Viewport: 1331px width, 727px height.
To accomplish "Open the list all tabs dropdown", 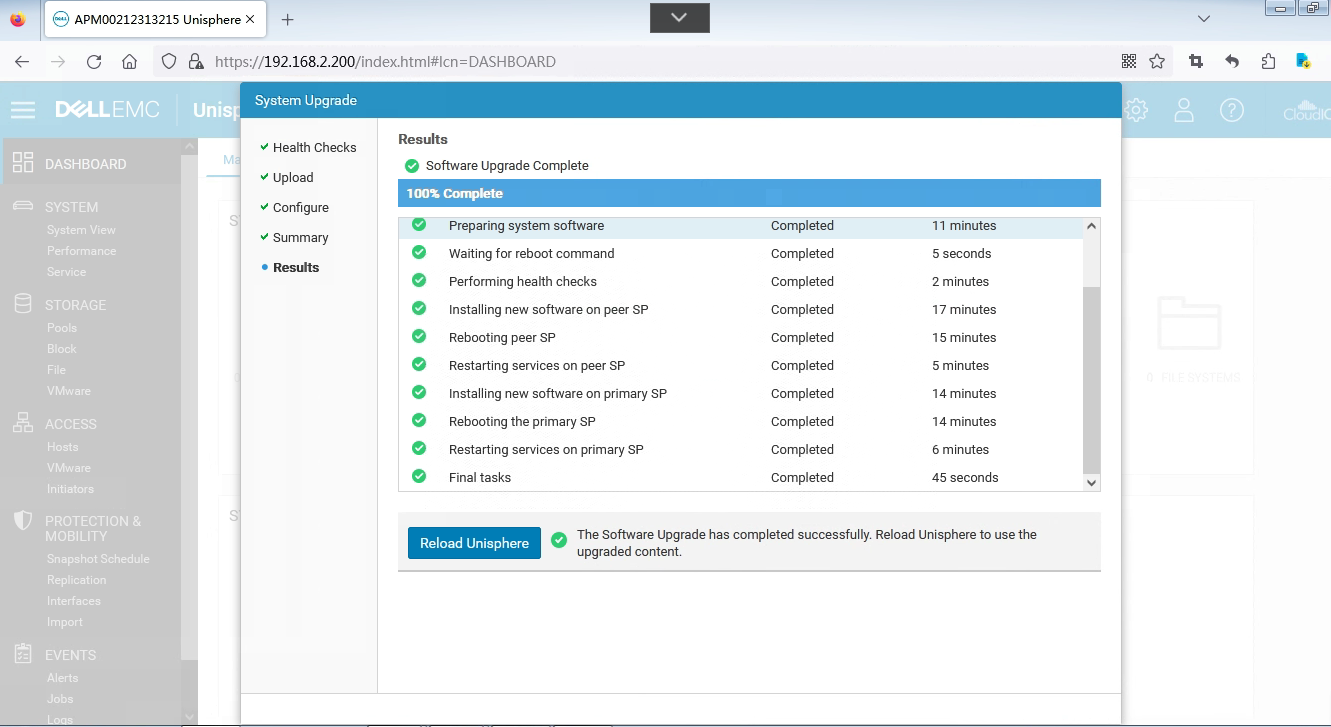I will [x=1204, y=19].
